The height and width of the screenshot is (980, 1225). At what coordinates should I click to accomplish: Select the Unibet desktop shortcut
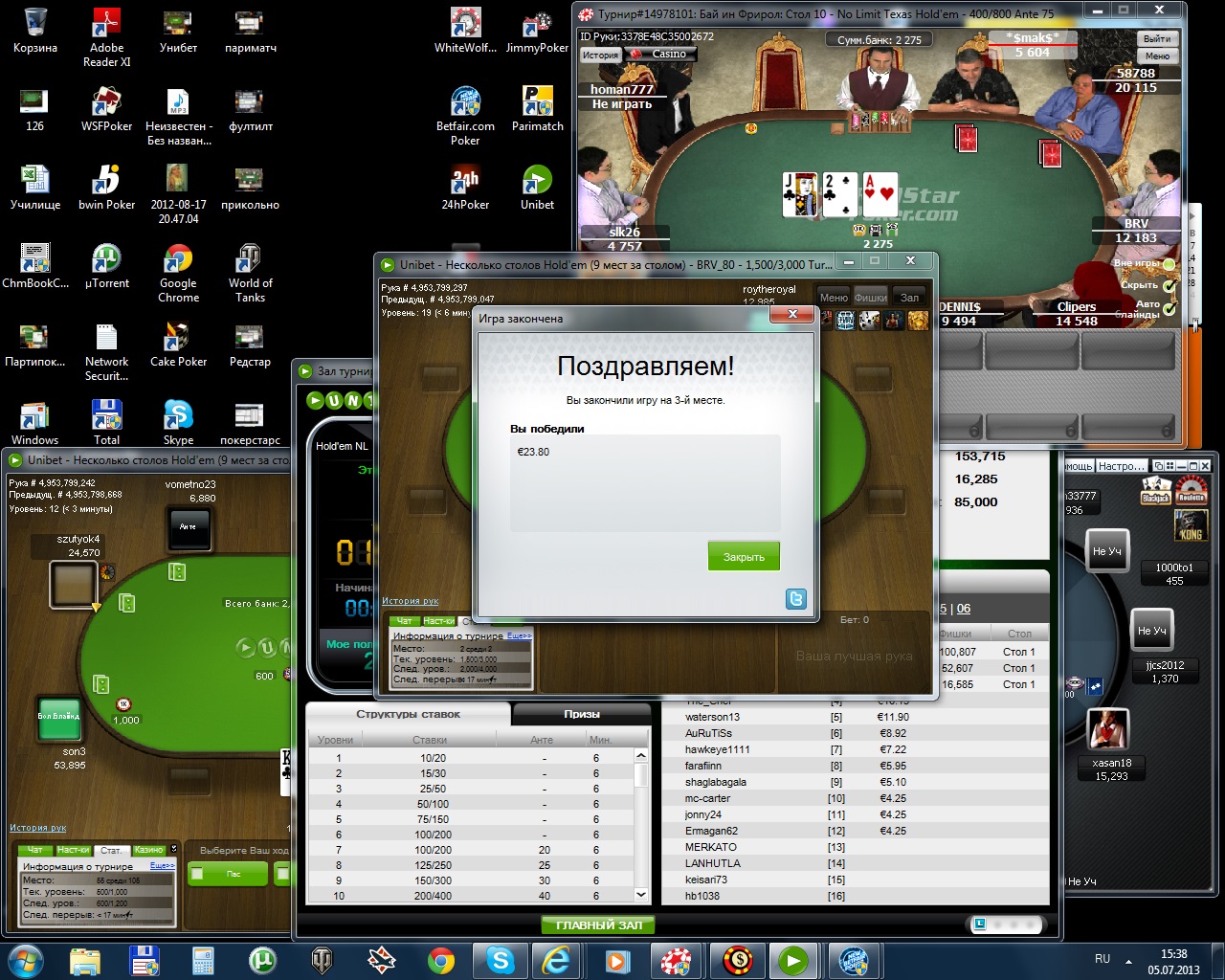(537, 188)
